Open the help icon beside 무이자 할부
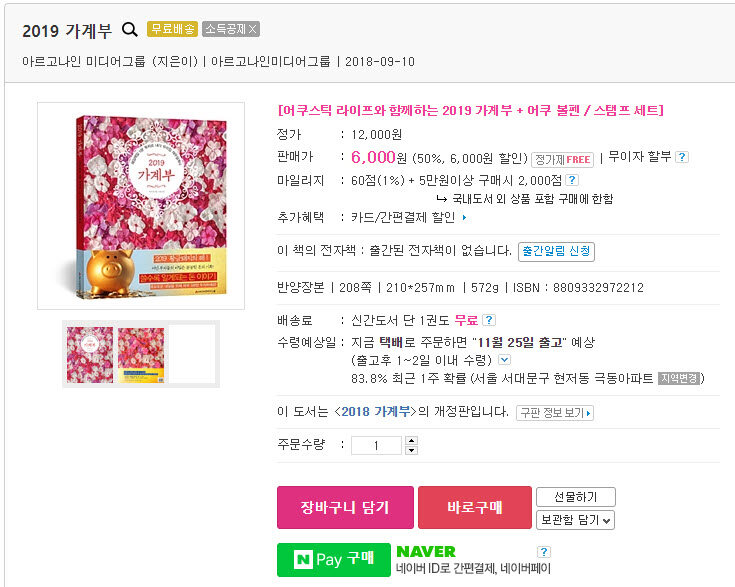Image resolution: width=735 pixels, height=587 pixels. (682, 157)
